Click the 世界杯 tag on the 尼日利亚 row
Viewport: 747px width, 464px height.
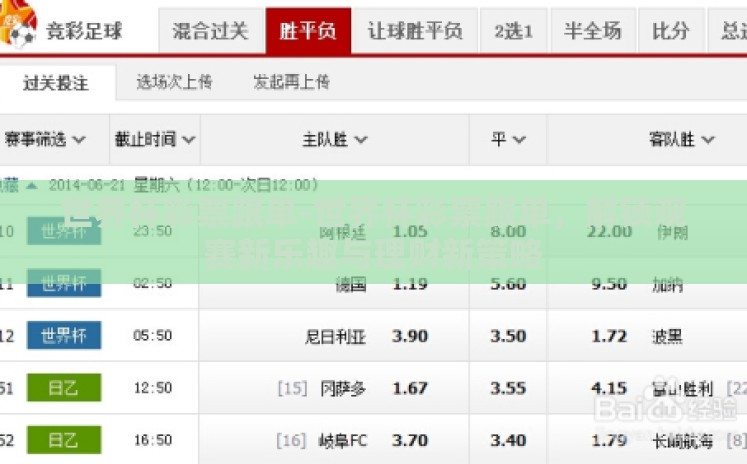tap(64, 335)
